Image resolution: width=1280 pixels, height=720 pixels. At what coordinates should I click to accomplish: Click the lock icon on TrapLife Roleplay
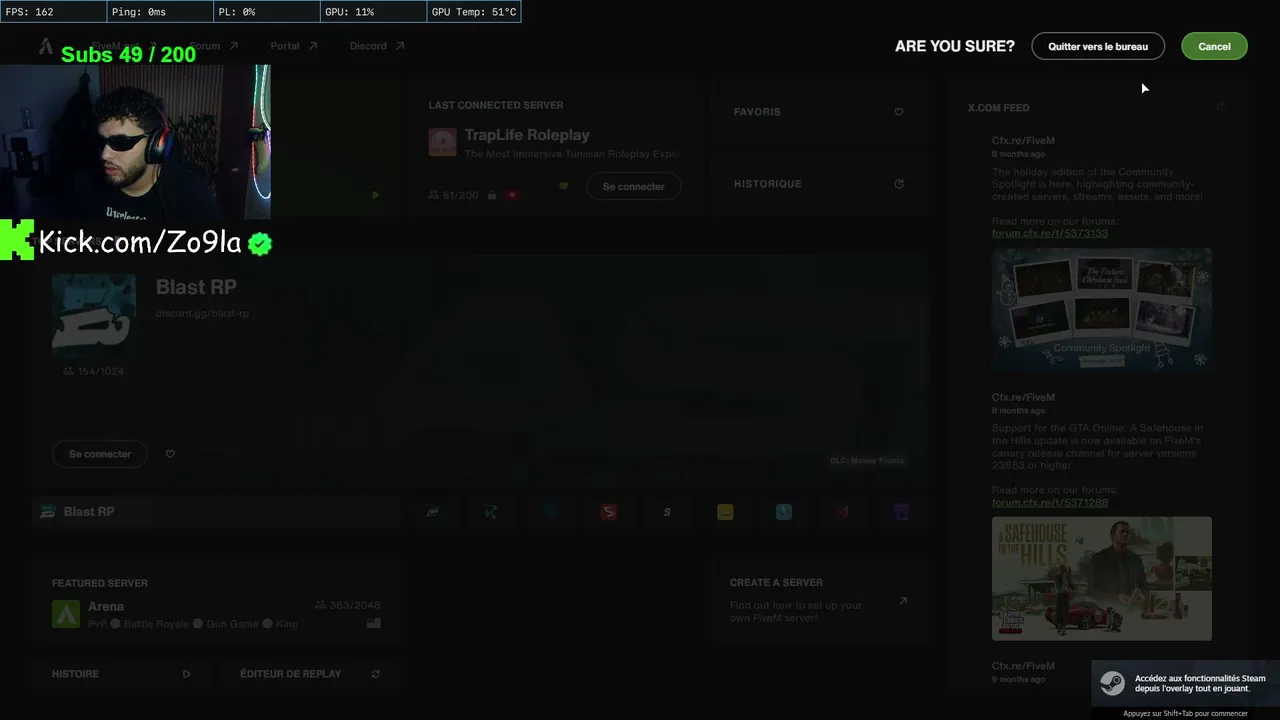tap(492, 195)
